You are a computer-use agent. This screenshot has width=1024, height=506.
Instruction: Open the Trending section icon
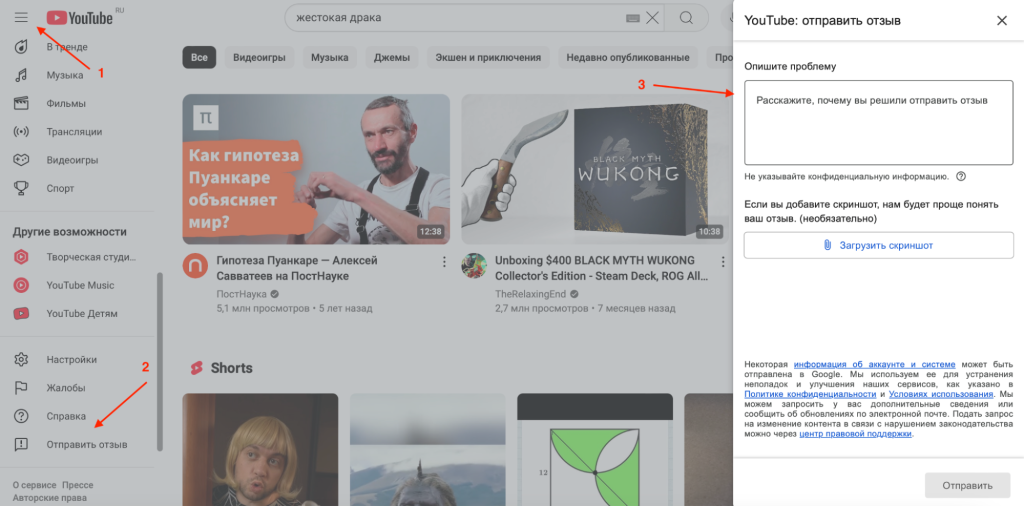click(x=21, y=47)
